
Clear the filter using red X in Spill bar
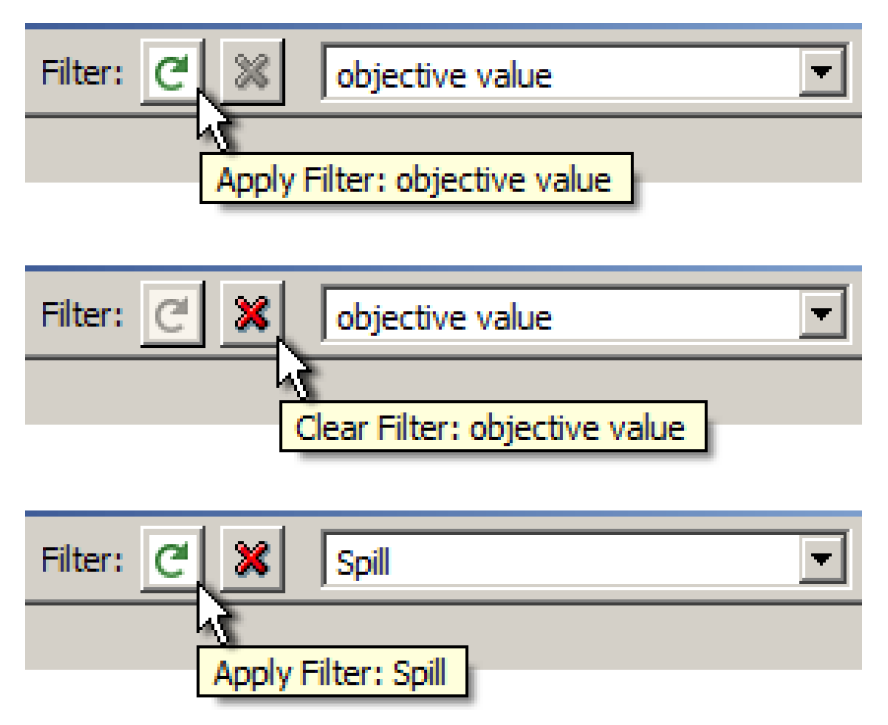tap(252, 560)
